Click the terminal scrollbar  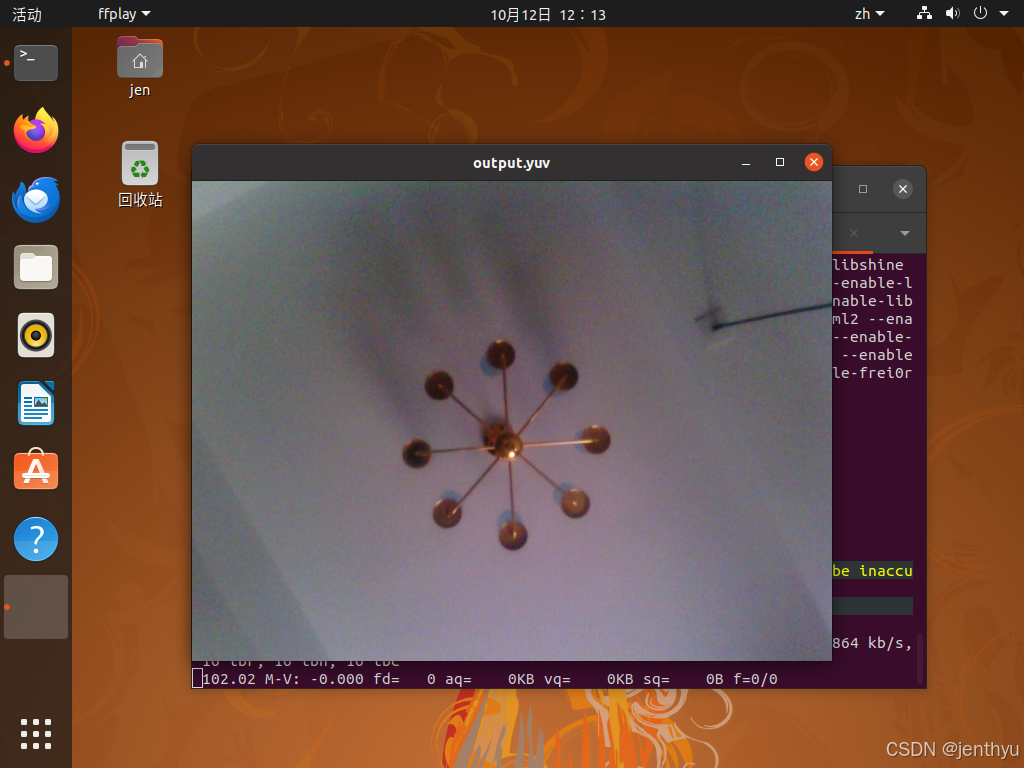920,659
